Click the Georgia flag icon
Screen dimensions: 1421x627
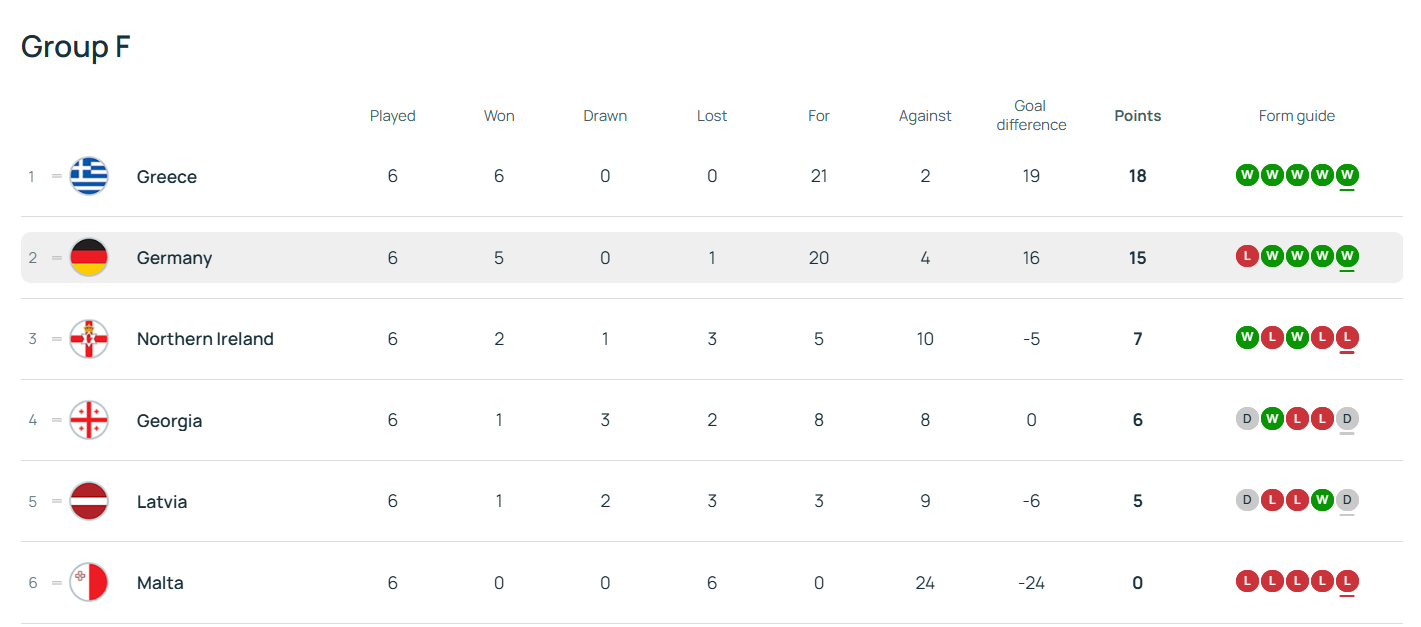click(x=89, y=420)
